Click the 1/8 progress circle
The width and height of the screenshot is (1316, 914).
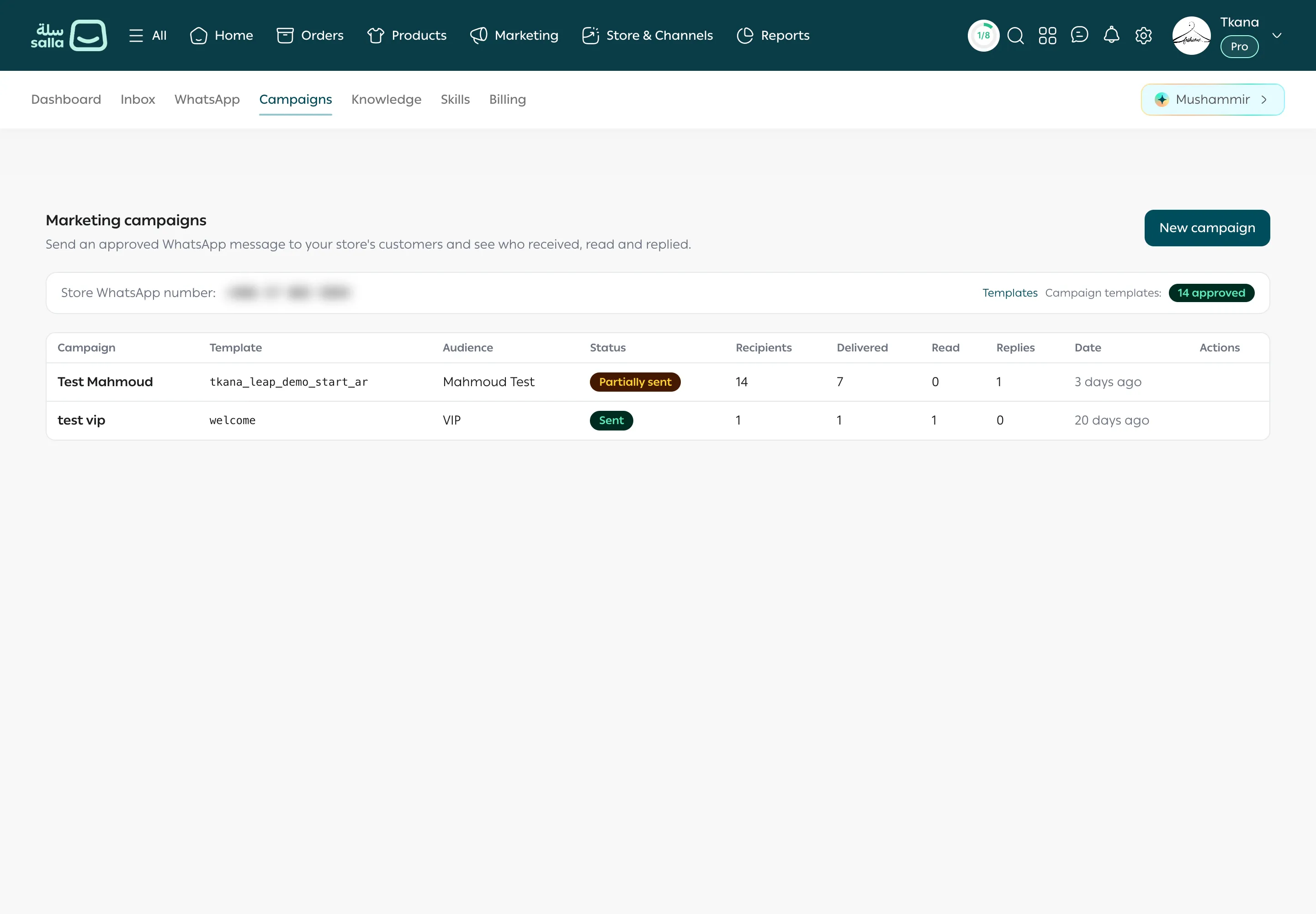[x=983, y=36]
